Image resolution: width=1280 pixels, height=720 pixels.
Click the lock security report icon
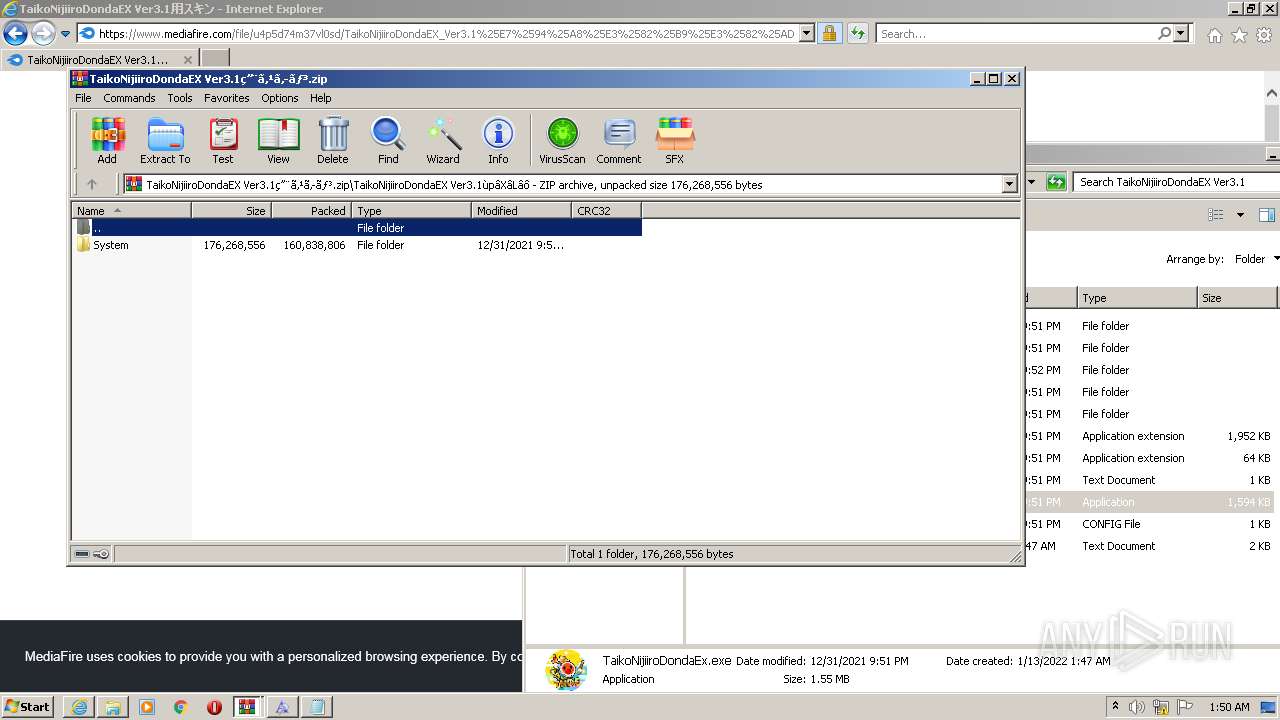tap(829, 34)
